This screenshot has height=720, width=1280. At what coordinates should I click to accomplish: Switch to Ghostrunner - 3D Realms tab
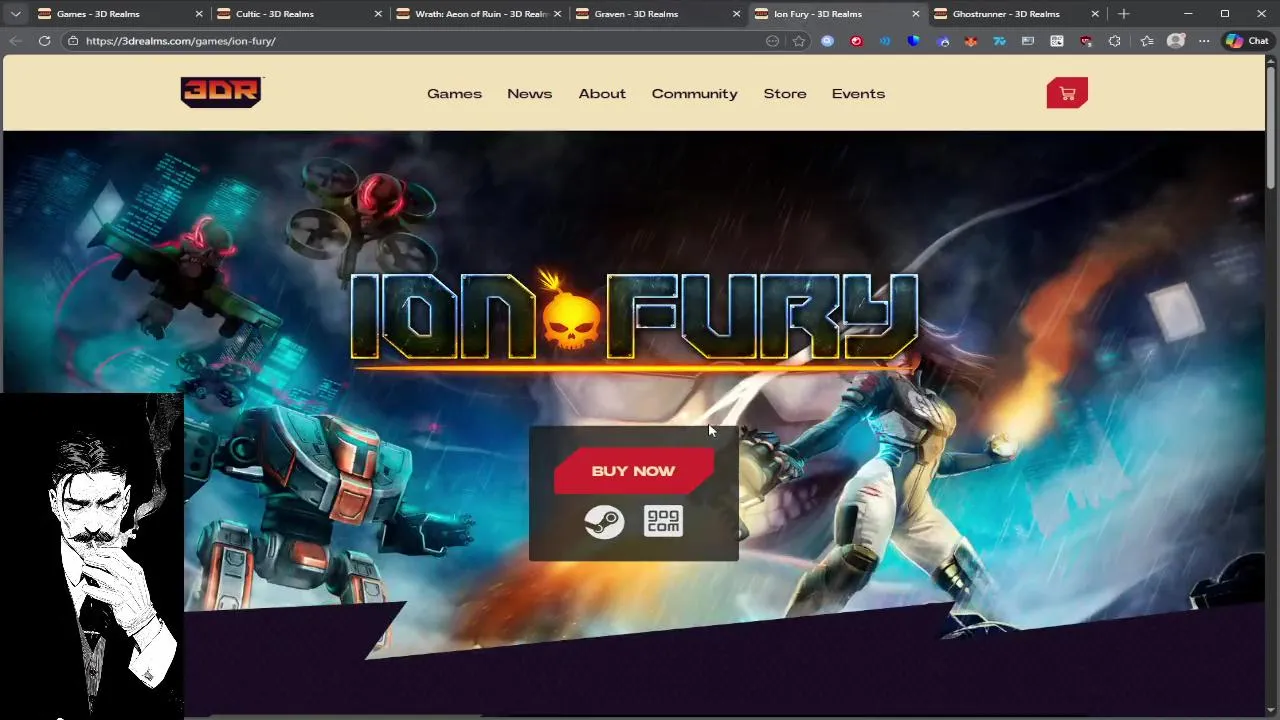pyautogui.click(x=1015, y=14)
